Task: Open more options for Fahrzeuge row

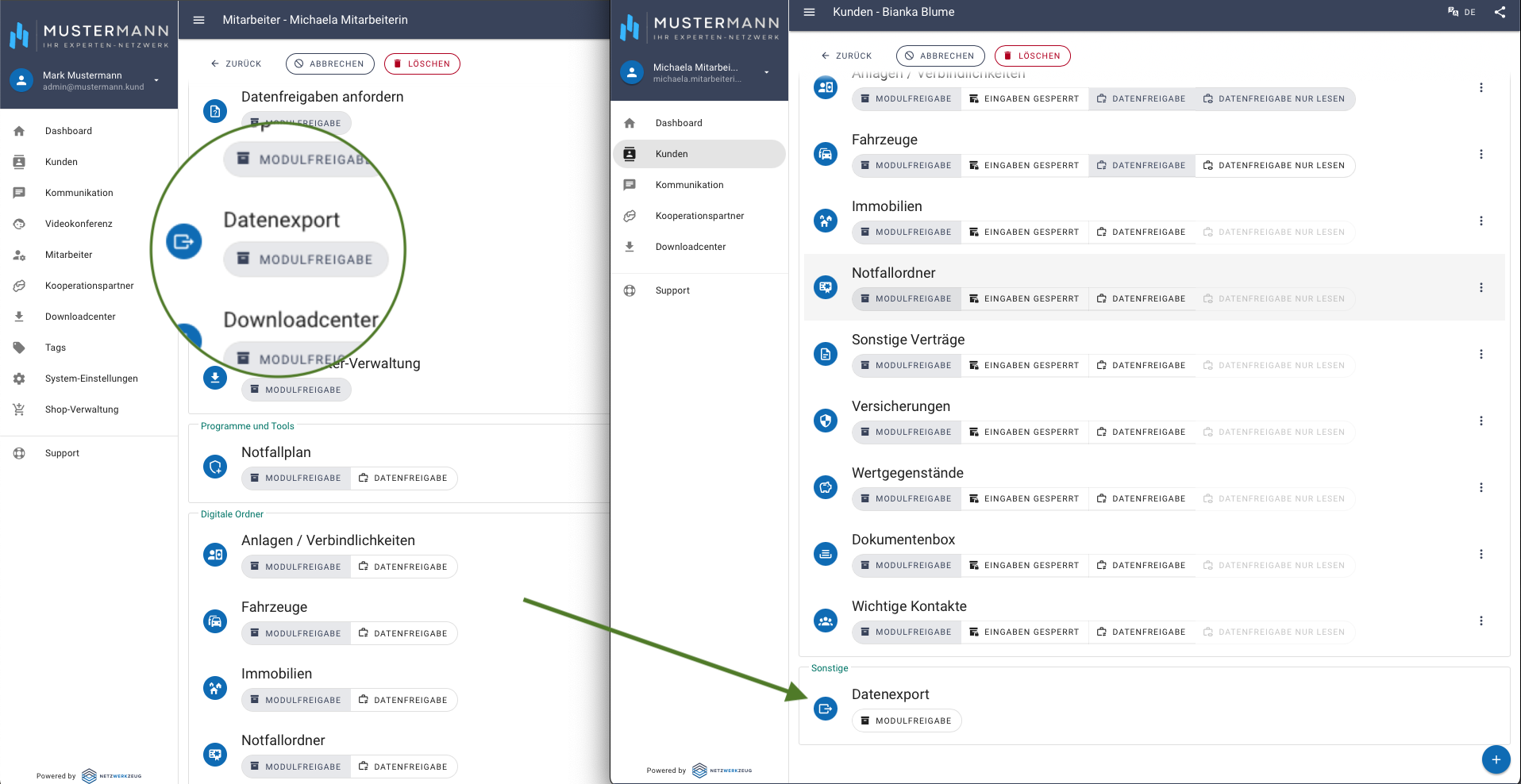Action: 1481,155
